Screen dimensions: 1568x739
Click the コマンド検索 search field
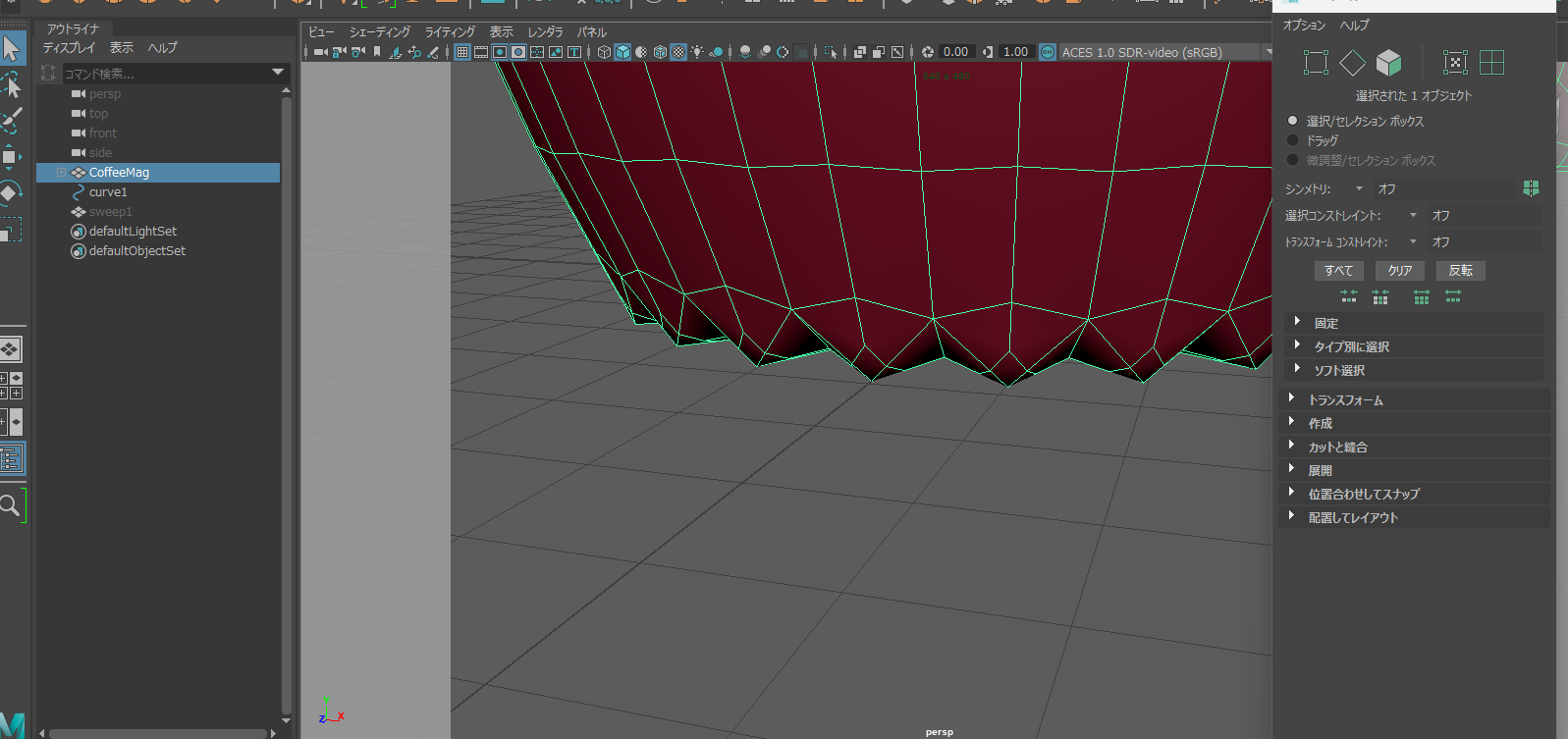tap(162, 74)
